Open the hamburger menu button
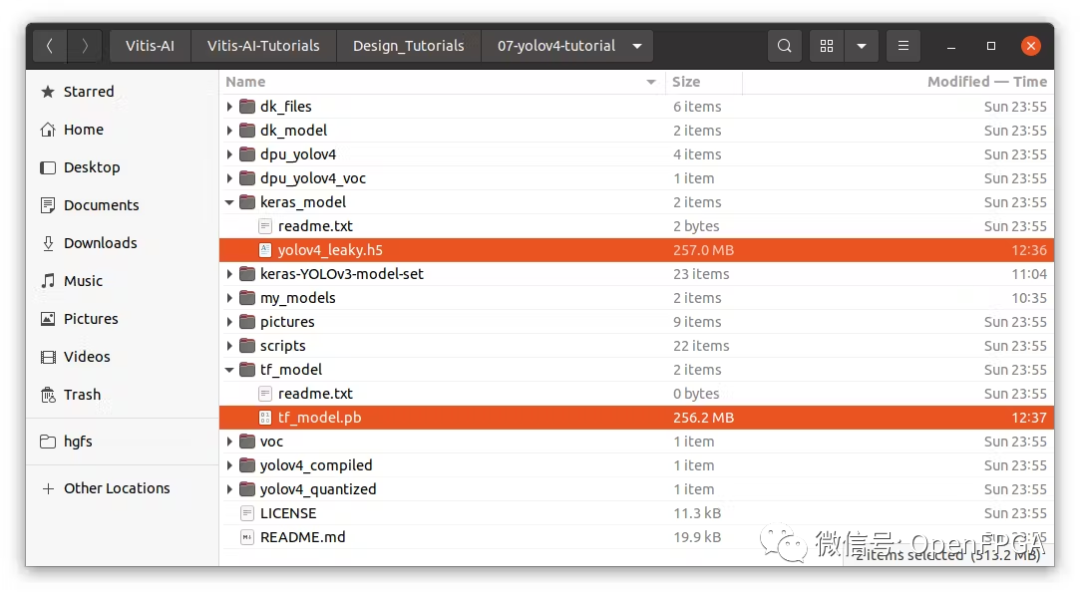 (903, 46)
